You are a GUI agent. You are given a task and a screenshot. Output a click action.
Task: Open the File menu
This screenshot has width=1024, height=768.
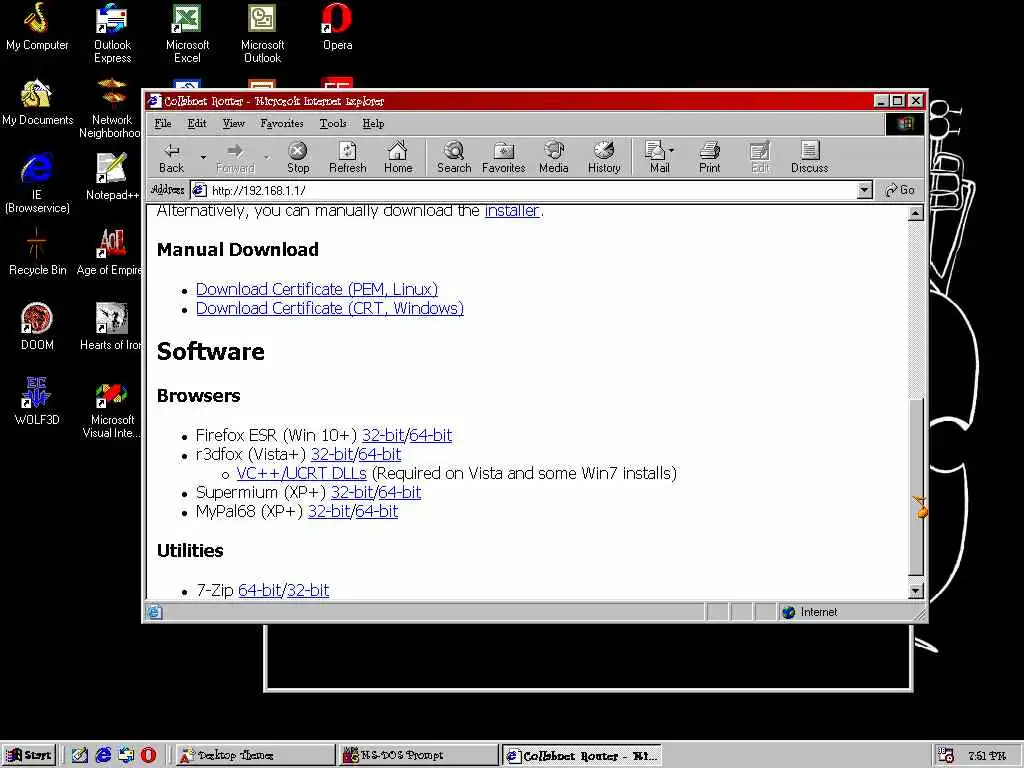pyautogui.click(x=163, y=123)
